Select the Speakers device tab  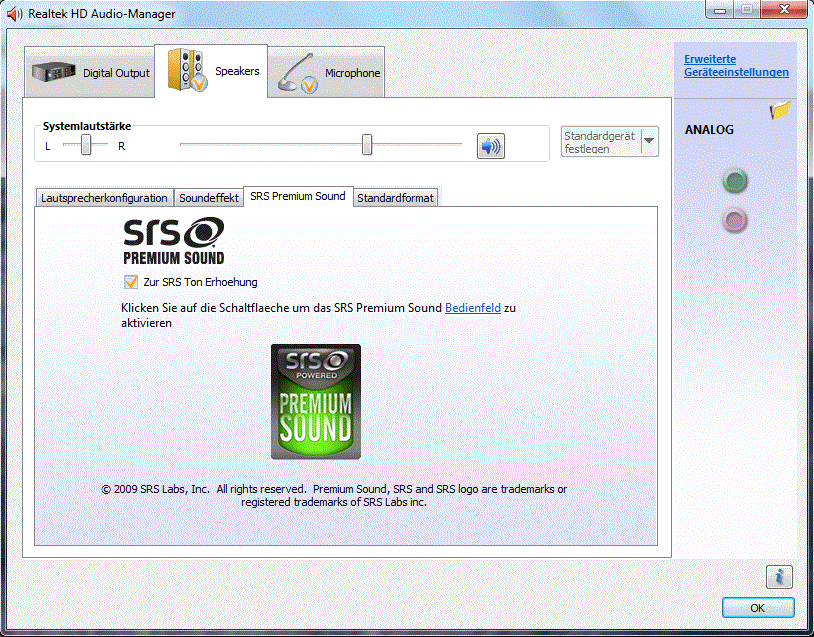click(211, 71)
